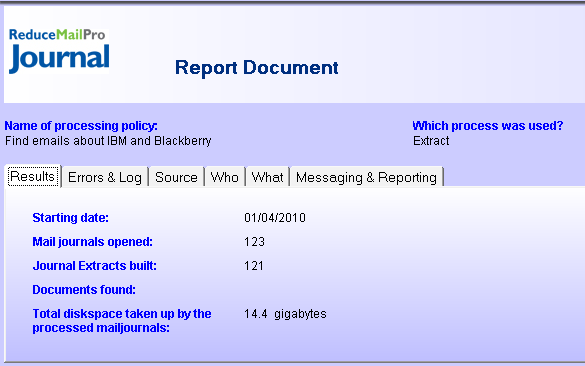Click the 'Name of processing policy:' label
The width and height of the screenshot is (585, 366).
[x=81, y=126]
